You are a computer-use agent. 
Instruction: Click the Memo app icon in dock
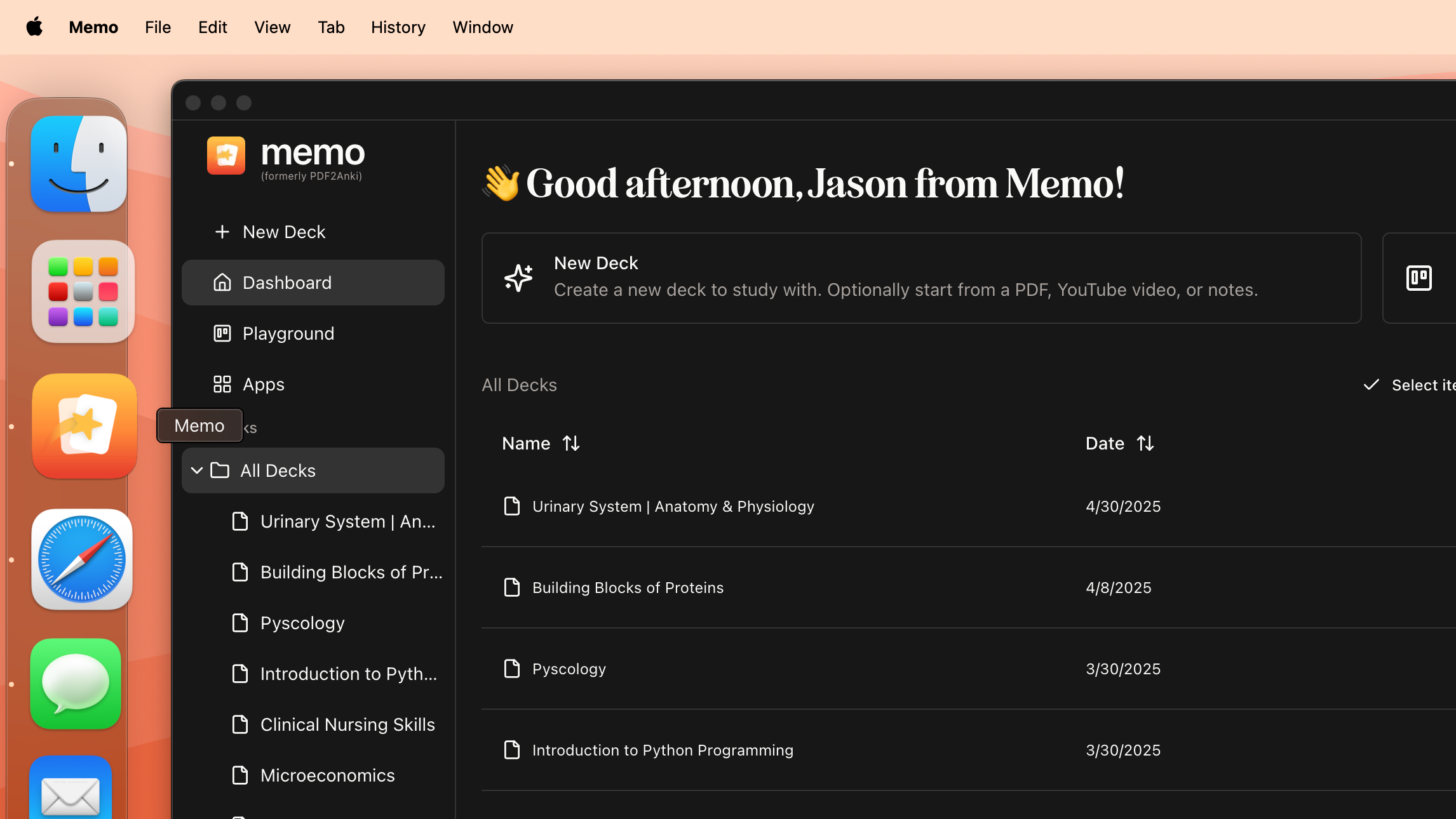pos(84,426)
